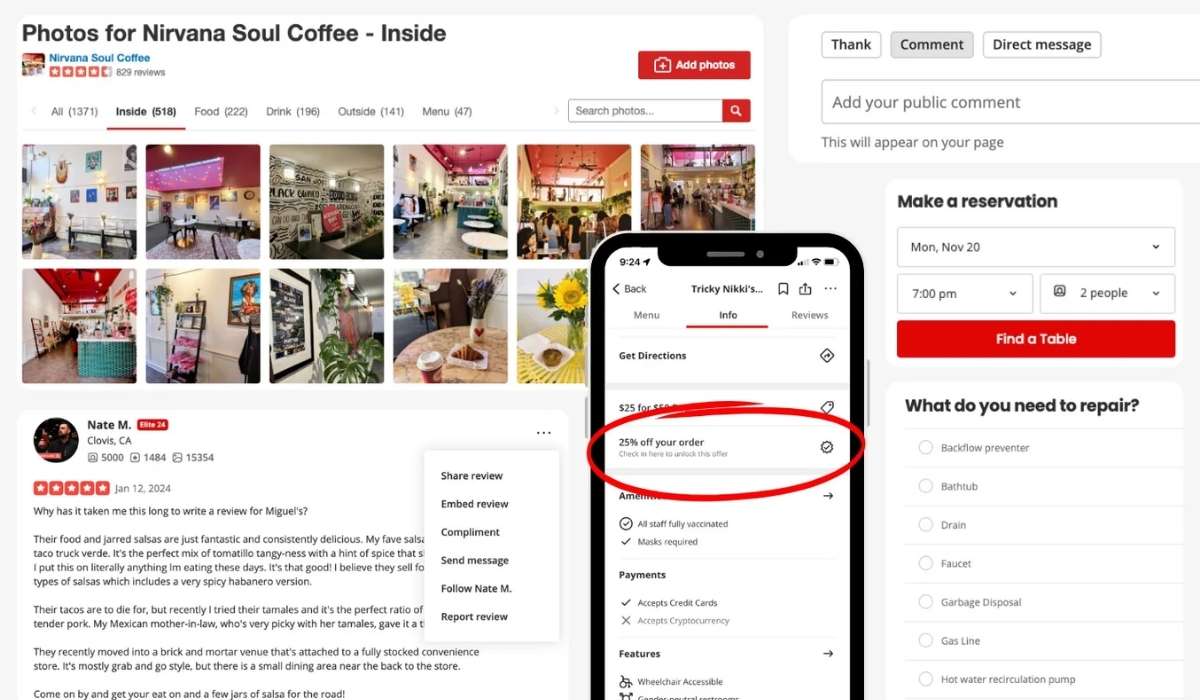Viewport: 1200px width, 700px height.
Task: Open the Mon, Nov 20 date dropdown
Action: tap(1036, 247)
